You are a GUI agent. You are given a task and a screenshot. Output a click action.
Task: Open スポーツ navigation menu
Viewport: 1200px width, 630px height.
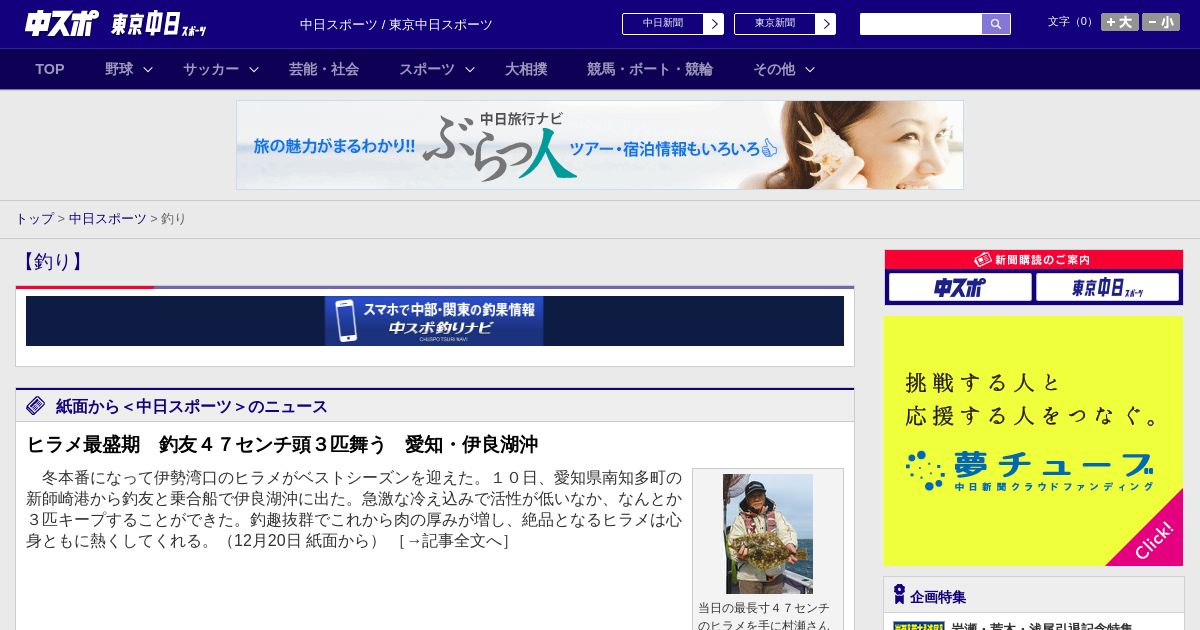click(427, 69)
